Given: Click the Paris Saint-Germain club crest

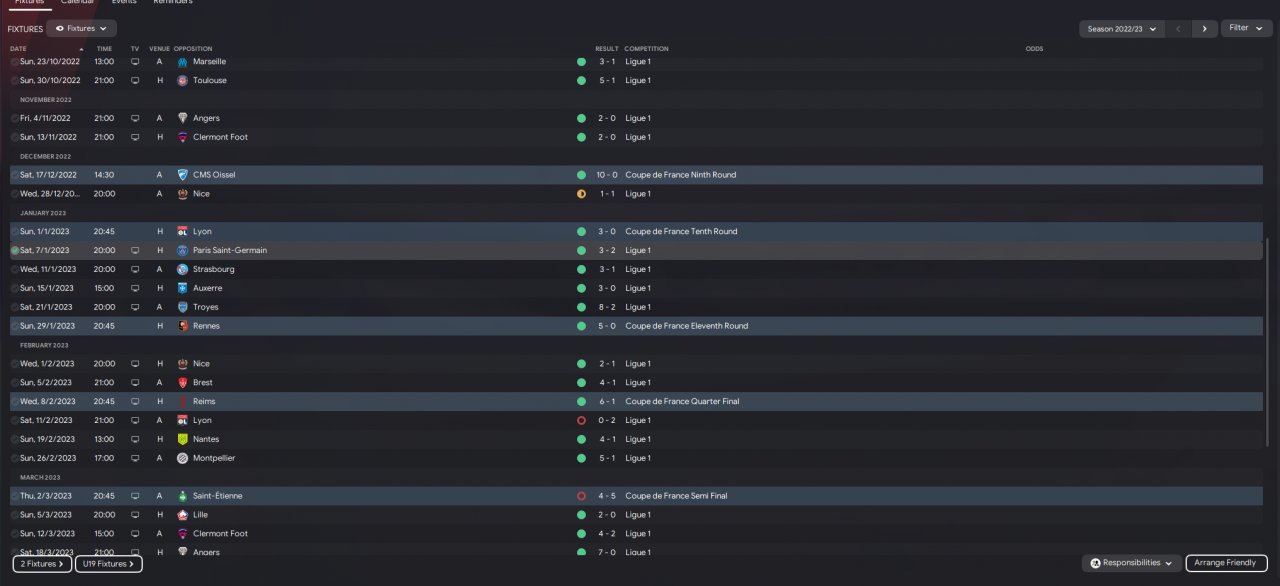Looking at the screenshot, I should pyautogui.click(x=182, y=250).
